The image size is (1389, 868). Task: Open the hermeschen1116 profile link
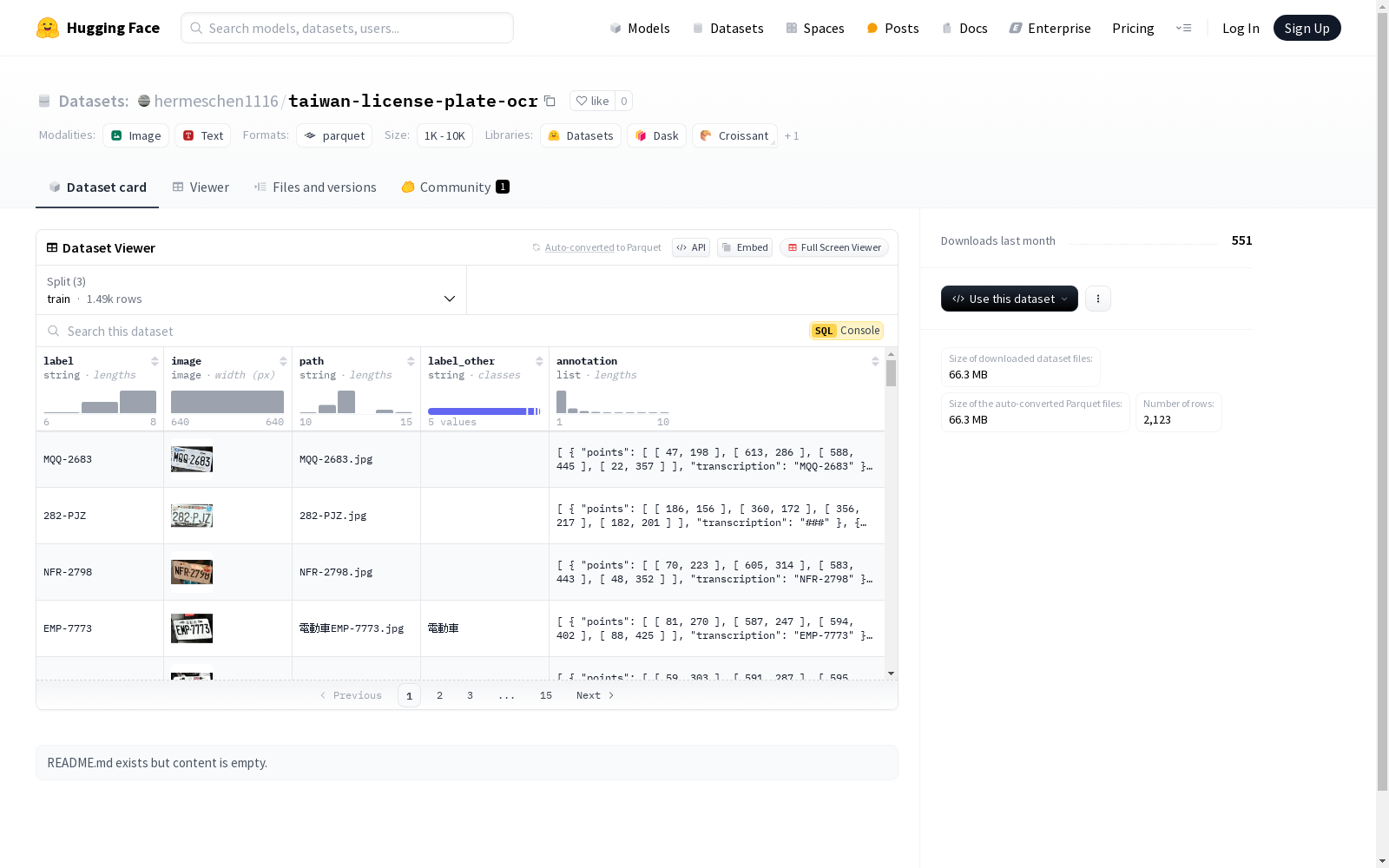pyautogui.click(x=216, y=101)
